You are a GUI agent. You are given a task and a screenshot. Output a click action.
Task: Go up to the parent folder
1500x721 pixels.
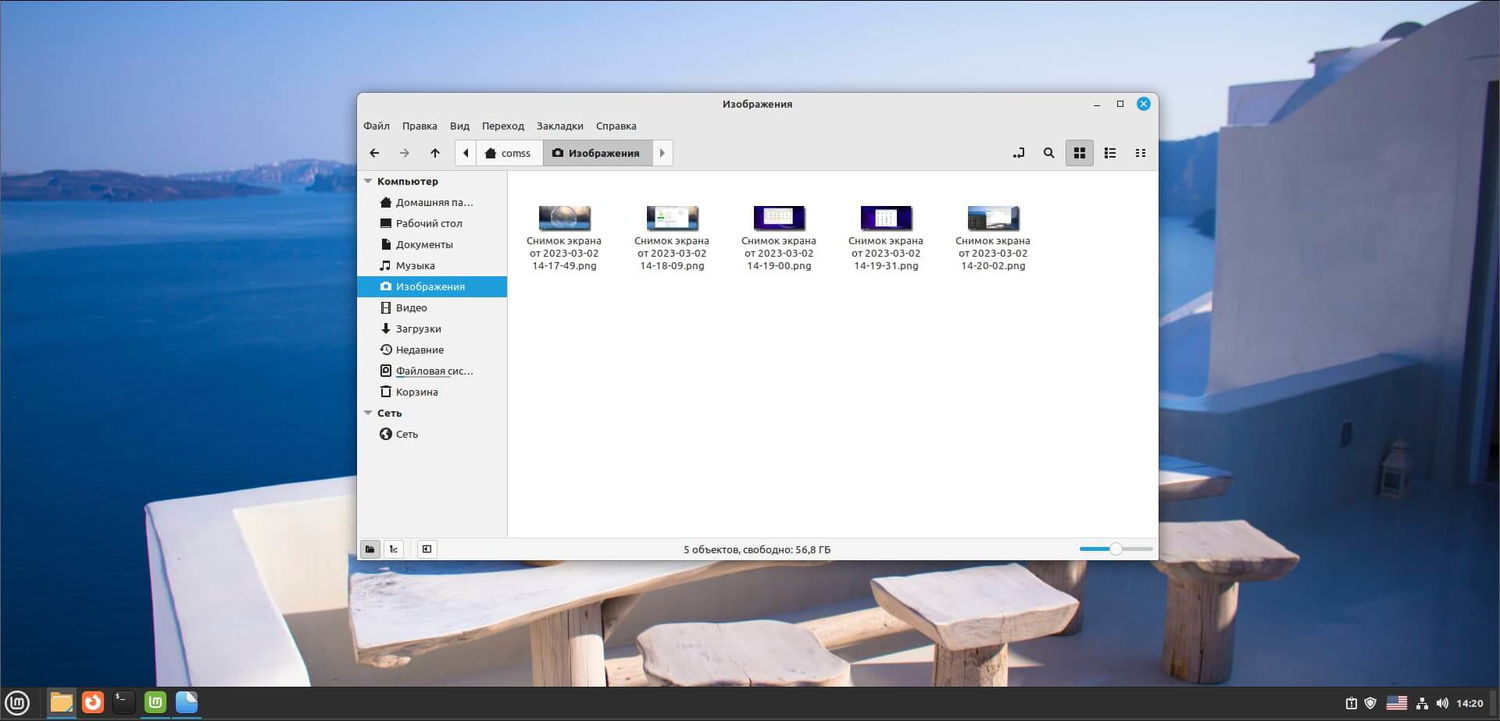tap(435, 153)
